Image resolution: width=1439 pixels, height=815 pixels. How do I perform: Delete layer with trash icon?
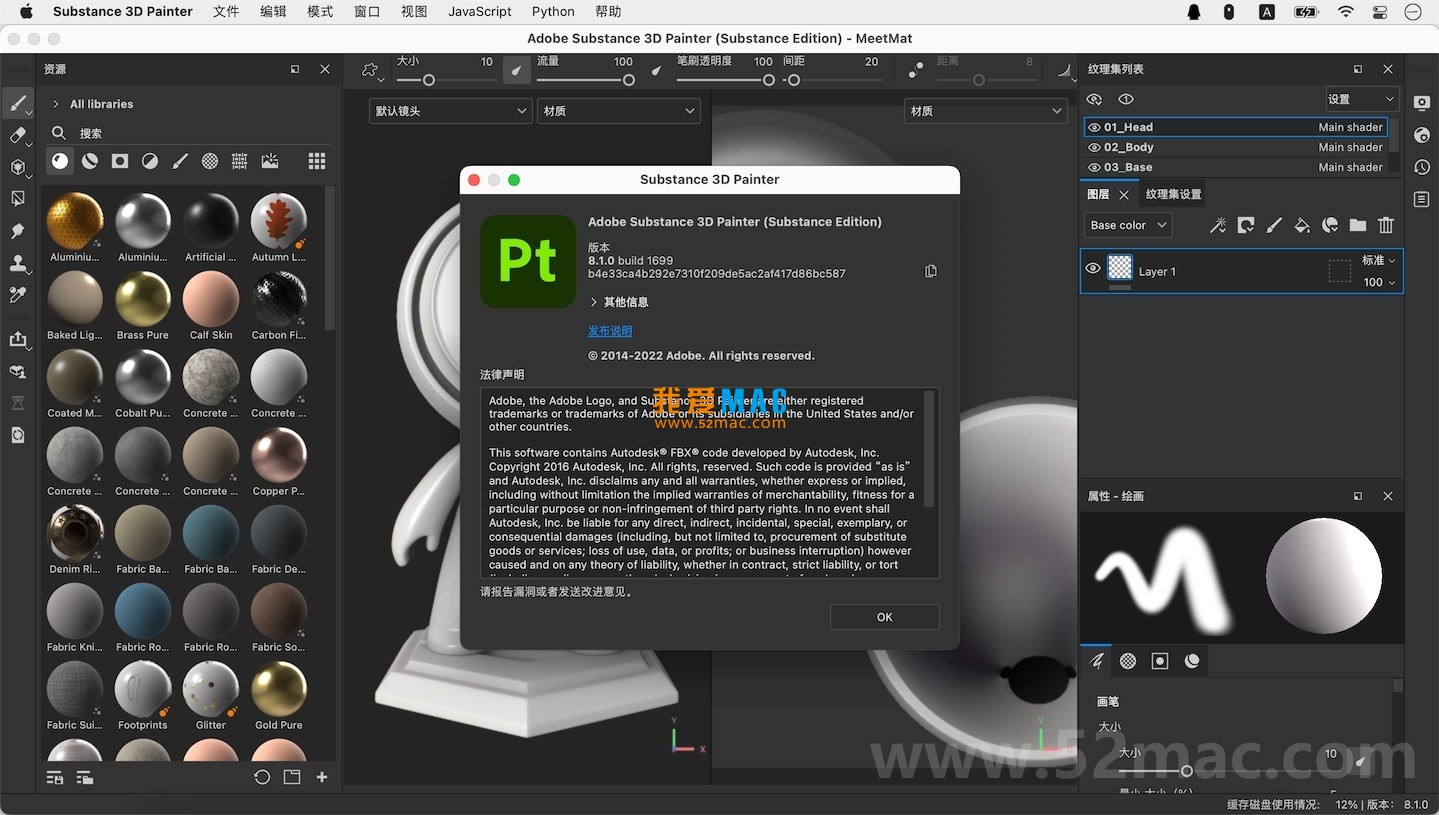coord(1386,225)
